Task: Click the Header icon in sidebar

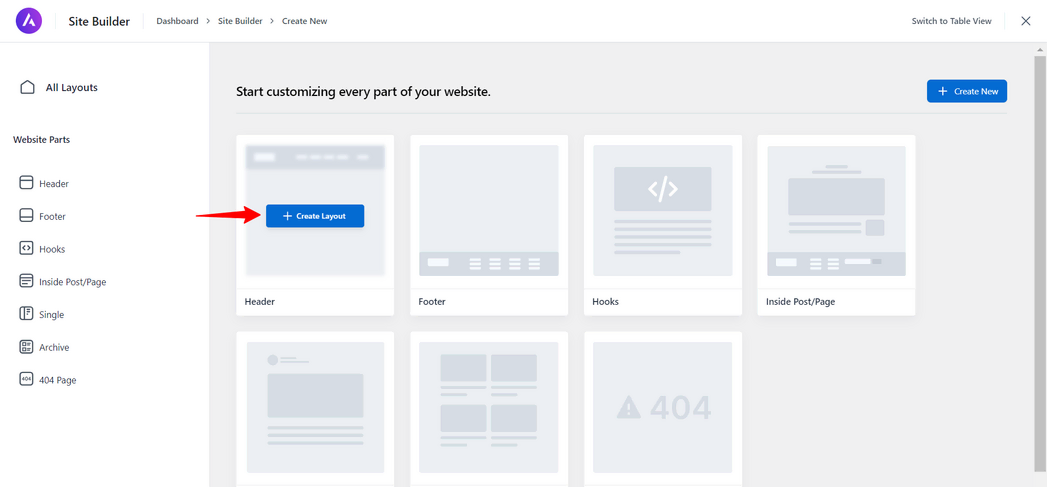Action: tap(26, 183)
